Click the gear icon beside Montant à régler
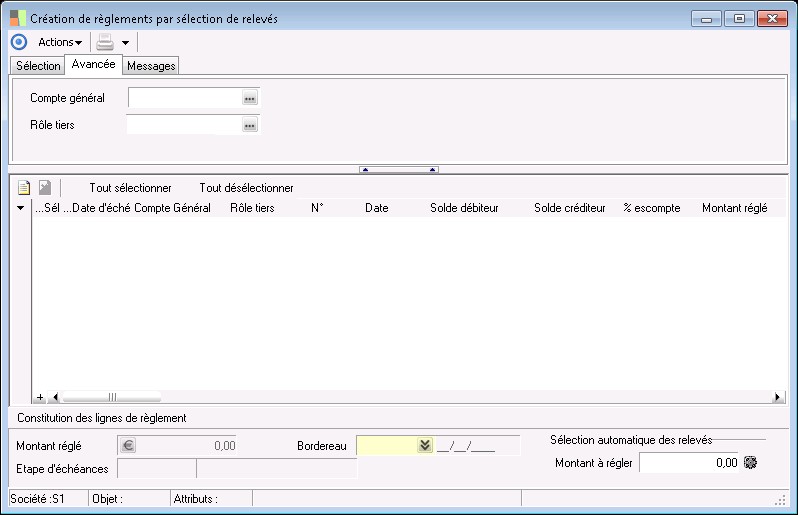 [750, 463]
